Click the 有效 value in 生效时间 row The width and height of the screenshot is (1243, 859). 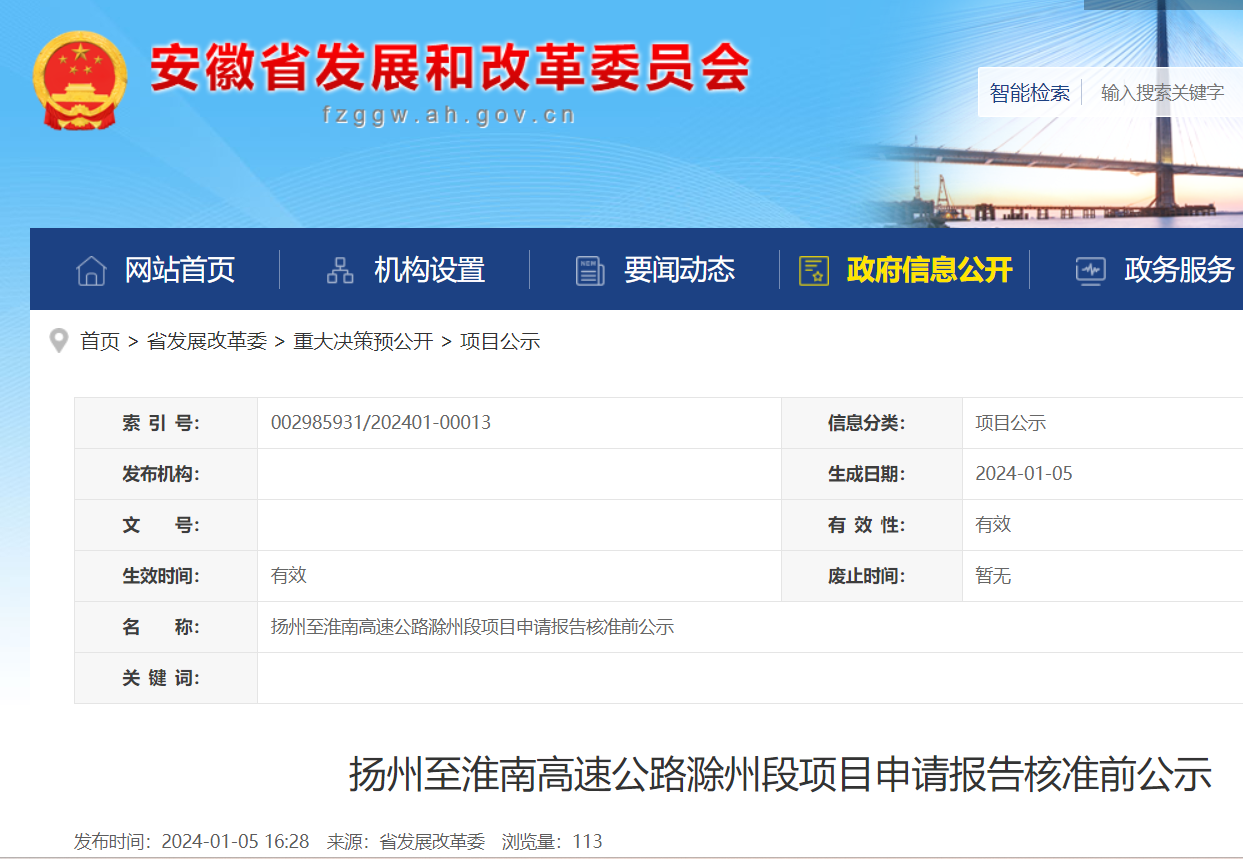pyautogui.click(x=289, y=576)
